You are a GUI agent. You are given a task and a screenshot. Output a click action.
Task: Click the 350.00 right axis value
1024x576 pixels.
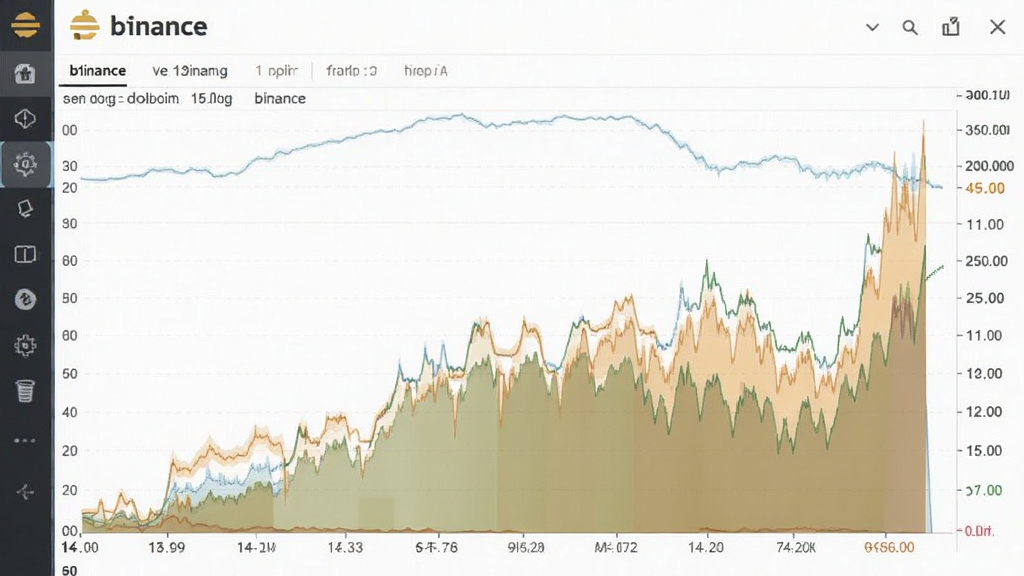click(x=987, y=130)
